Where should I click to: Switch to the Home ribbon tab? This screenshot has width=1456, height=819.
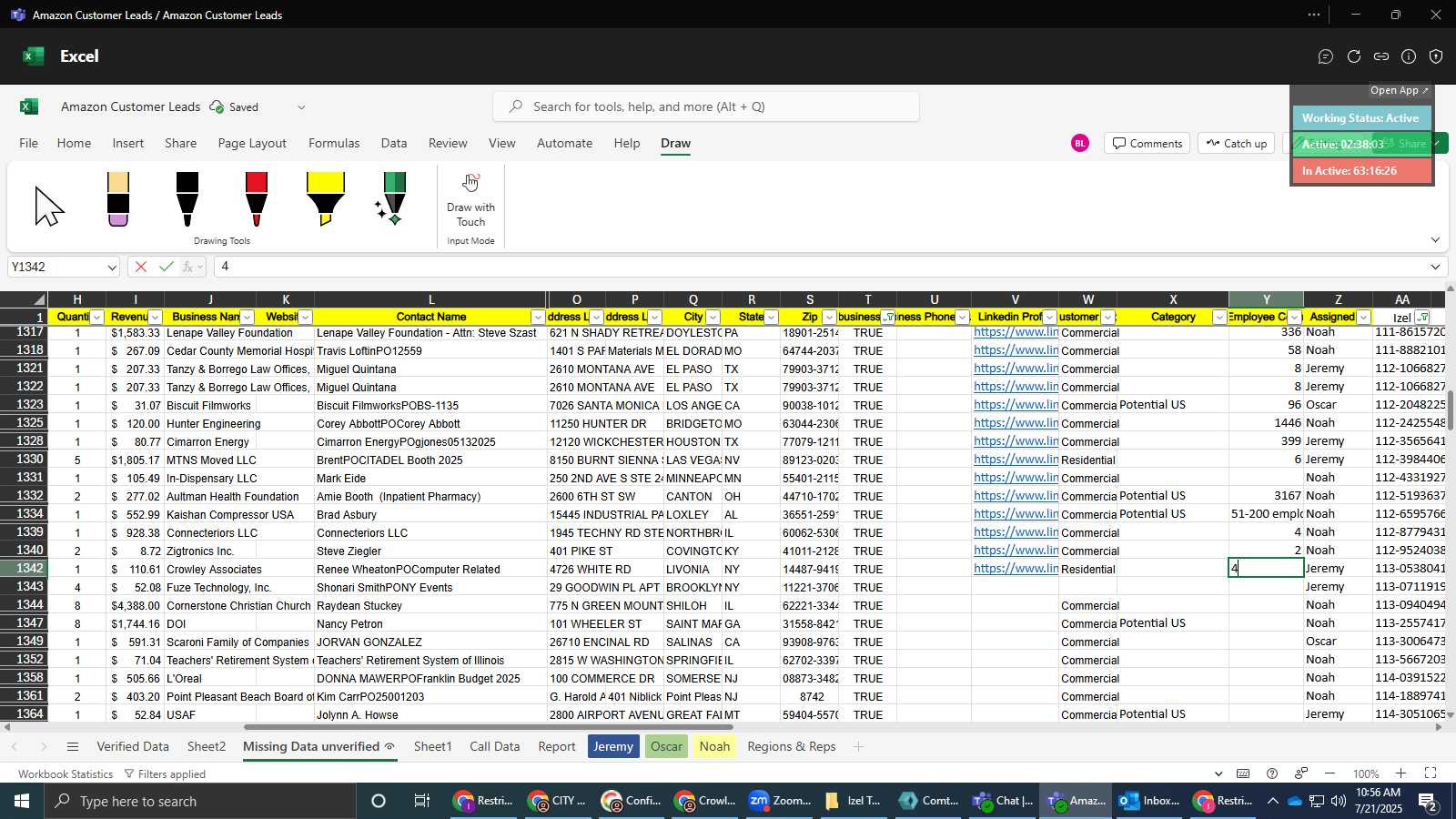click(74, 143)
